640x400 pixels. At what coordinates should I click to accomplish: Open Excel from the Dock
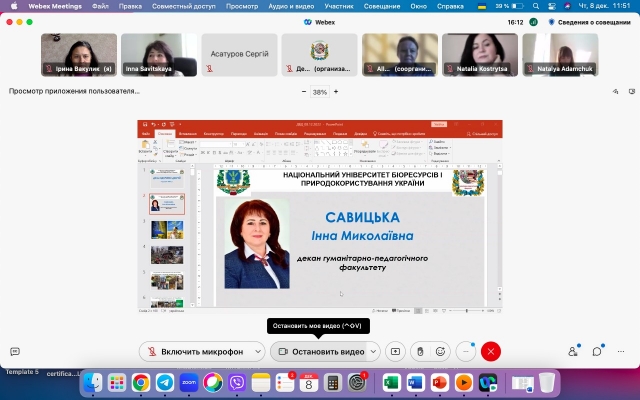(x=391, y=382)
